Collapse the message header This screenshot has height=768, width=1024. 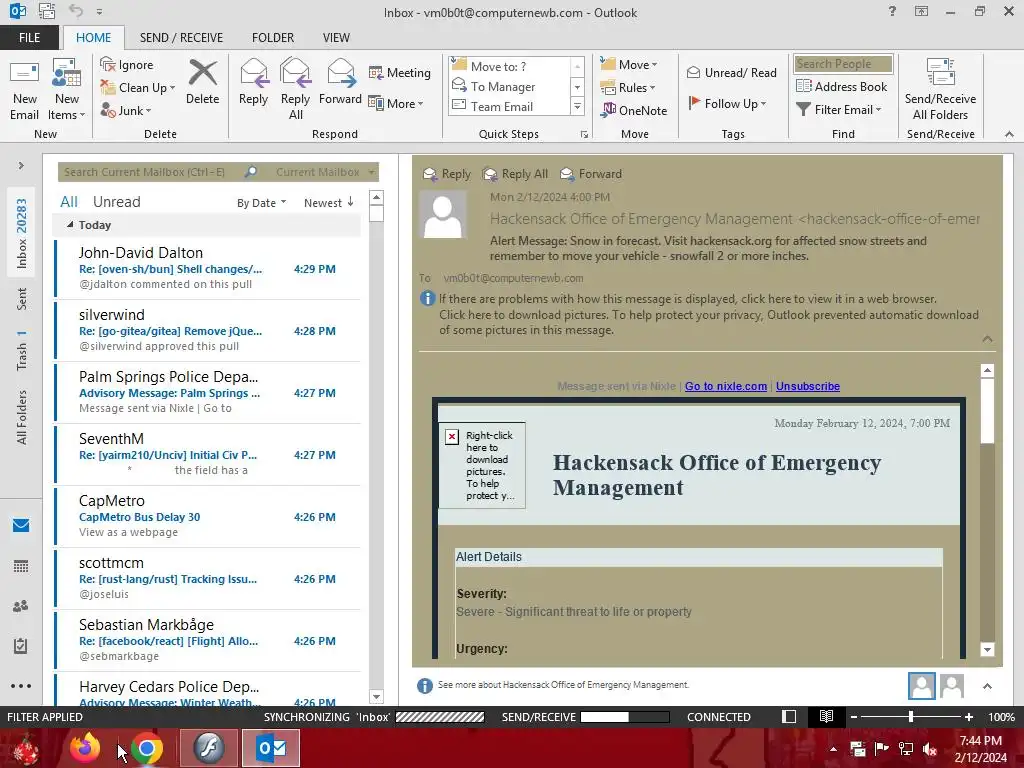point(987,338)
